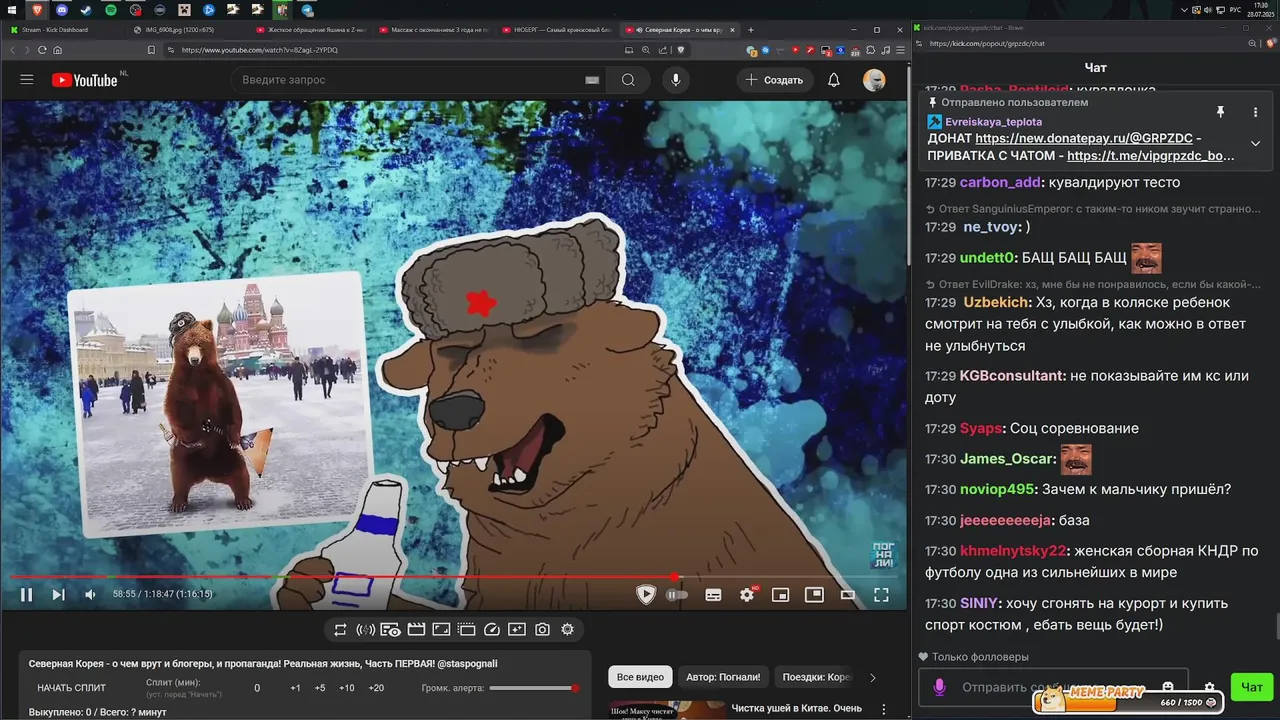The image size is (1280, 720).
Task: Click the YouTube search magnifier button
Action: pyautogui.click(x=628, y=80)
